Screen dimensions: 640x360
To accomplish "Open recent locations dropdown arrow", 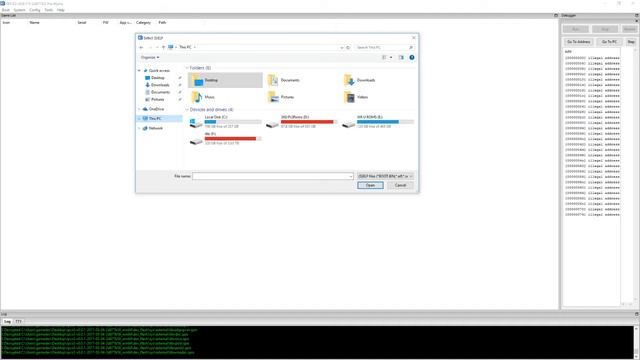I will coord(157,47).
